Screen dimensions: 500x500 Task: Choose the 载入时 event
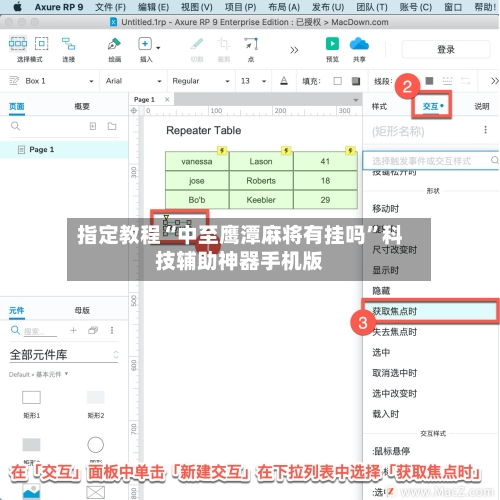(x=386, y=414)
